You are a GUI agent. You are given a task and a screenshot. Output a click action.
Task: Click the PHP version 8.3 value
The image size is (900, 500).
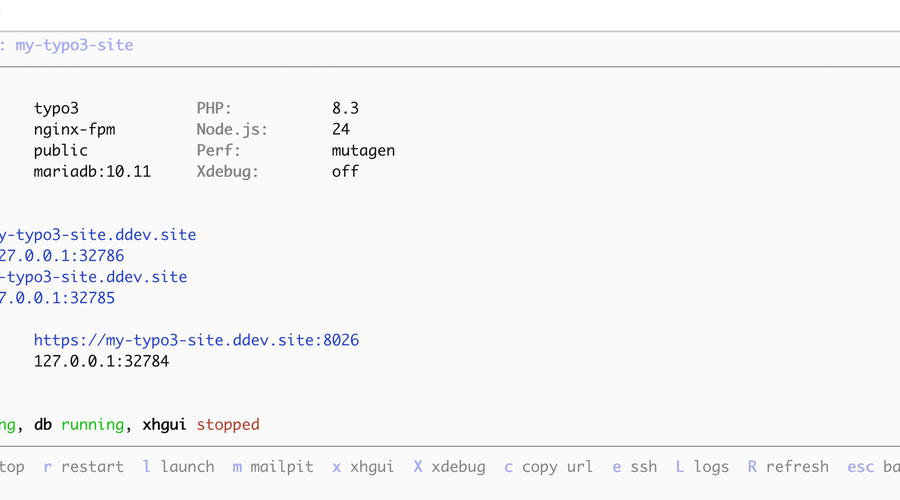click(345, 108)
